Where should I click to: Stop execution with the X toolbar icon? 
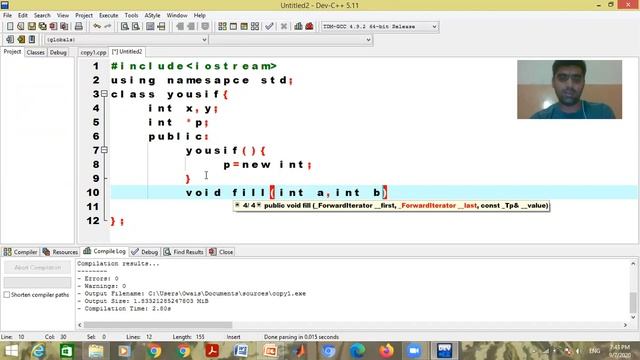[x=284, y=27]
